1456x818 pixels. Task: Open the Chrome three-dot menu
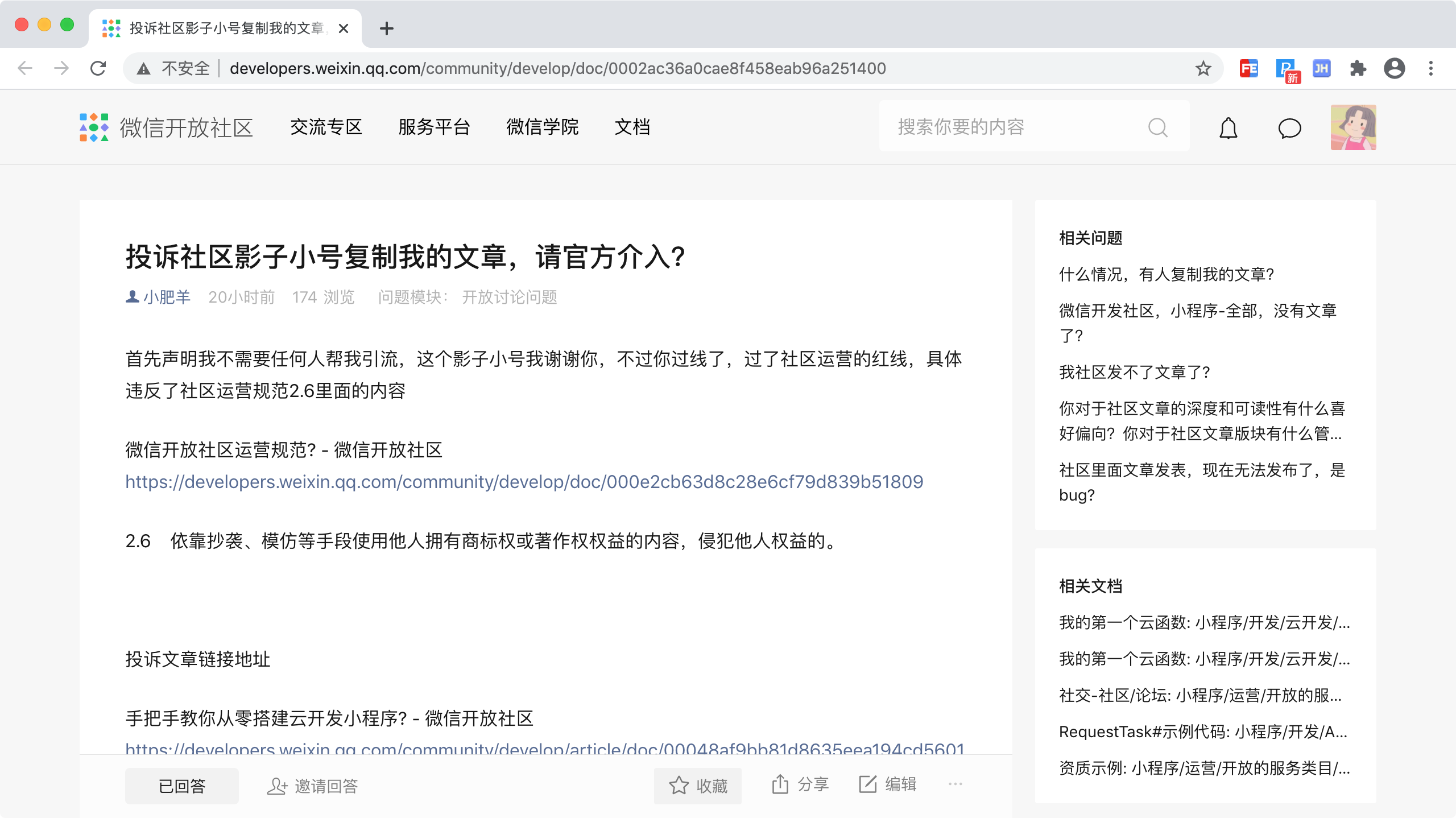(1431, 69)
